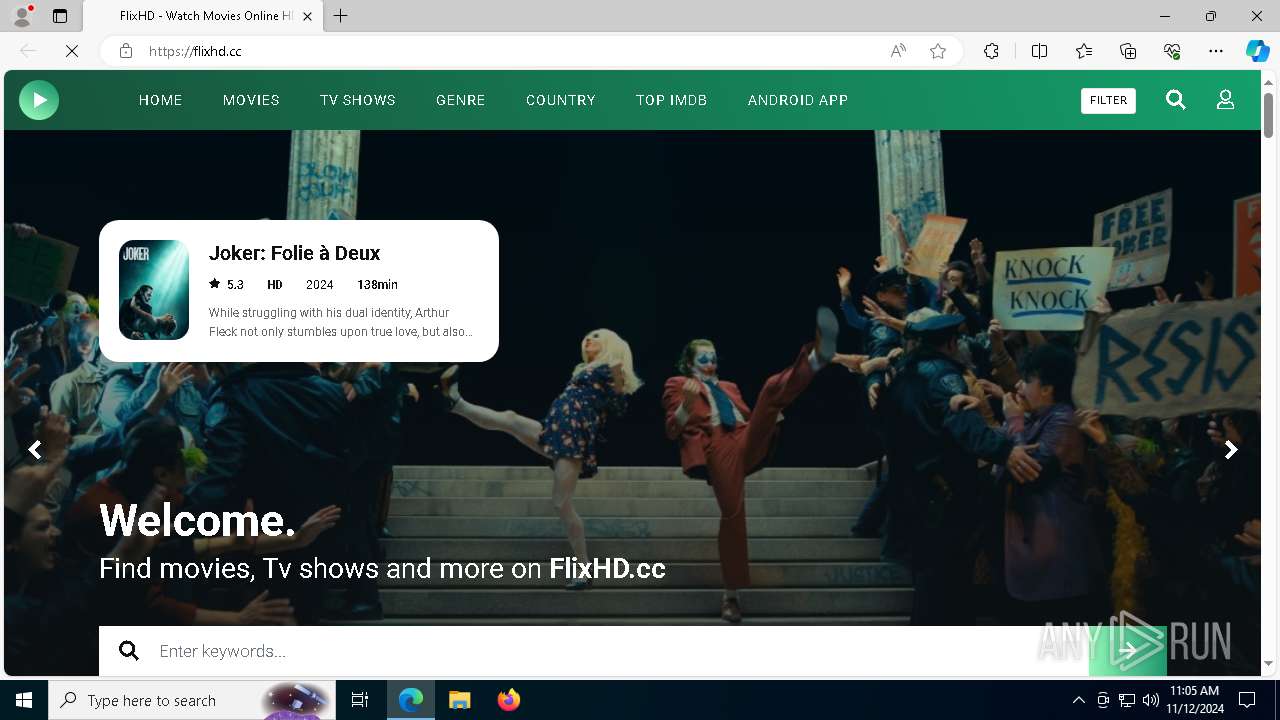The width and height of the screenshot is (1280, 720).
Task: View site information lock icon
Action: tap(126, 51)
